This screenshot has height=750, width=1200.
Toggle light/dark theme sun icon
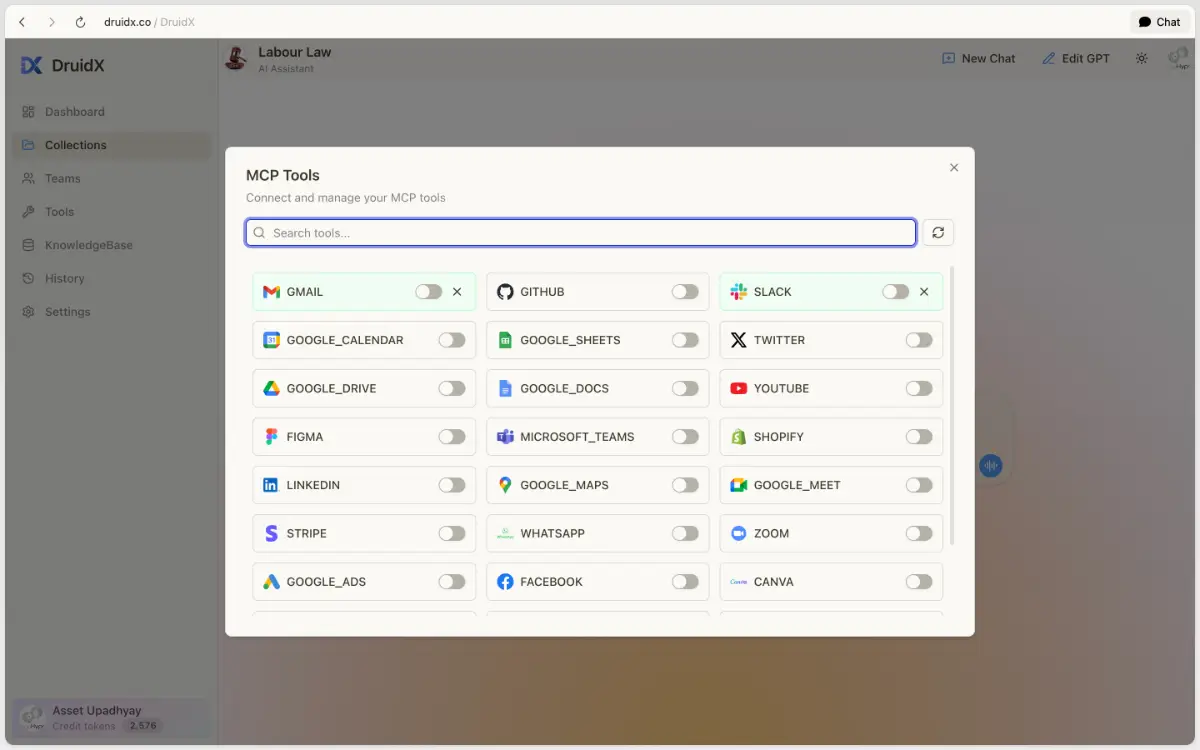point(1141,59)
